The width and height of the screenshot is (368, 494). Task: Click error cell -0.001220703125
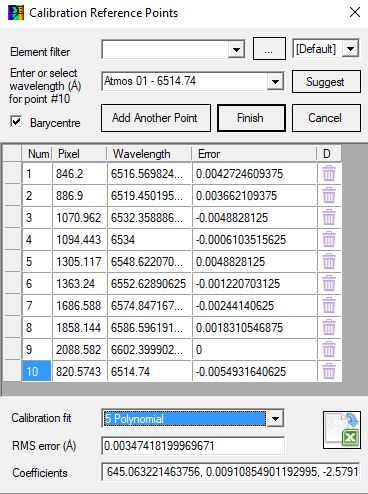click(254, 284)
